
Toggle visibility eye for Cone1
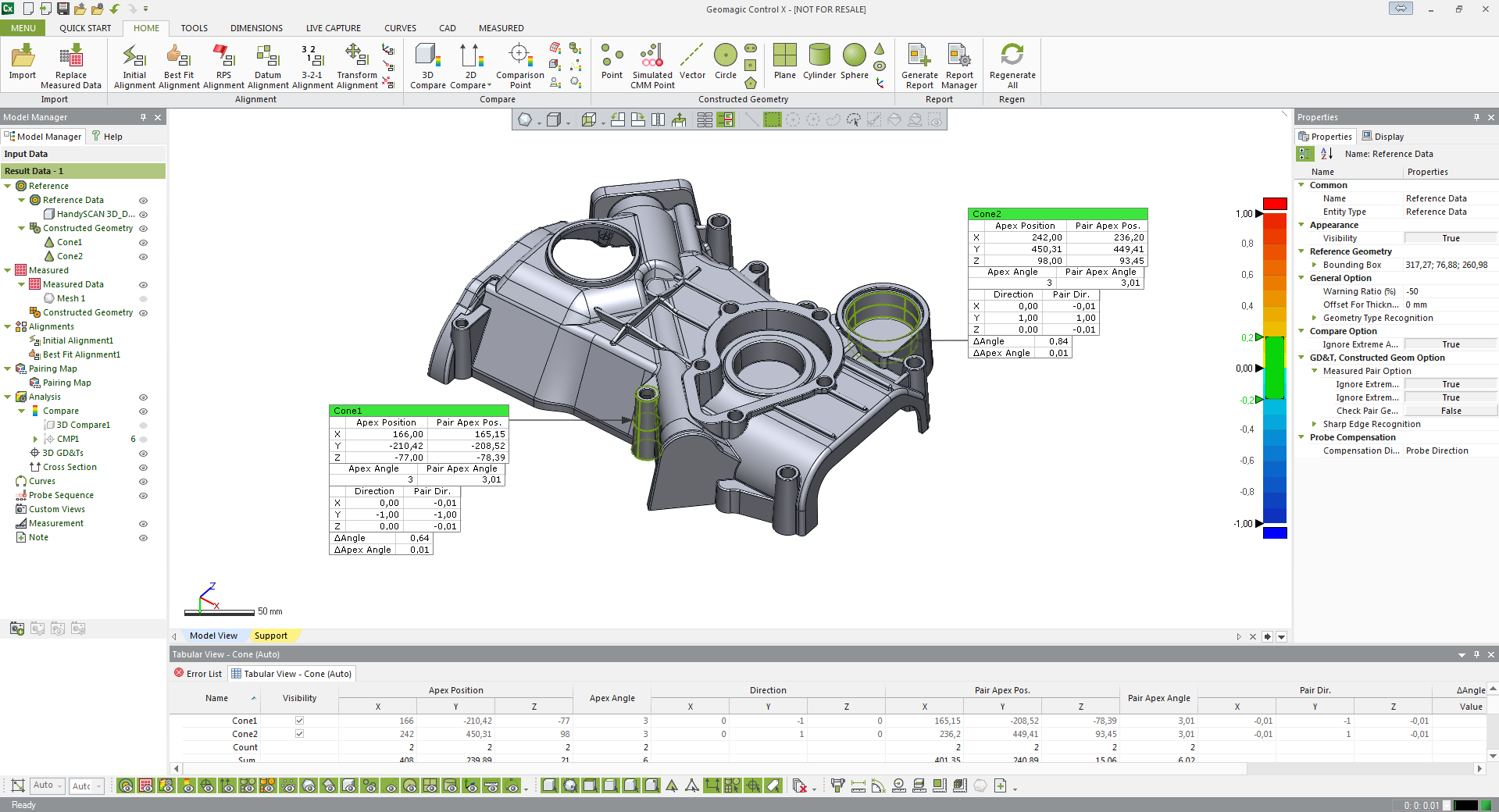143,243
